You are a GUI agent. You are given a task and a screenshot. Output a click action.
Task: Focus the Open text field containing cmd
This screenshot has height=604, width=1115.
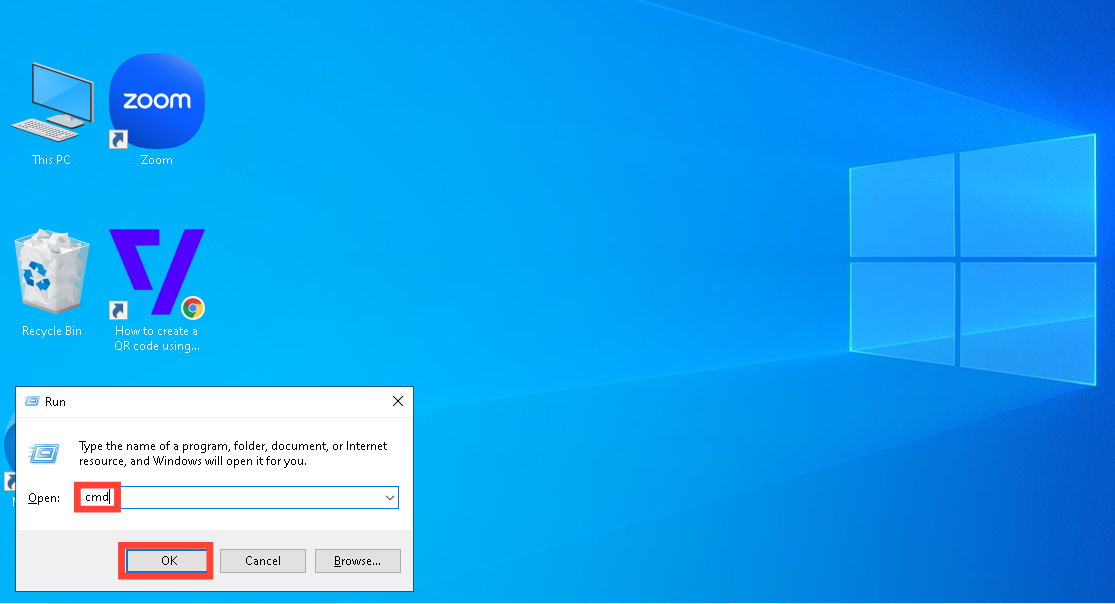click(x=238, y=497)
